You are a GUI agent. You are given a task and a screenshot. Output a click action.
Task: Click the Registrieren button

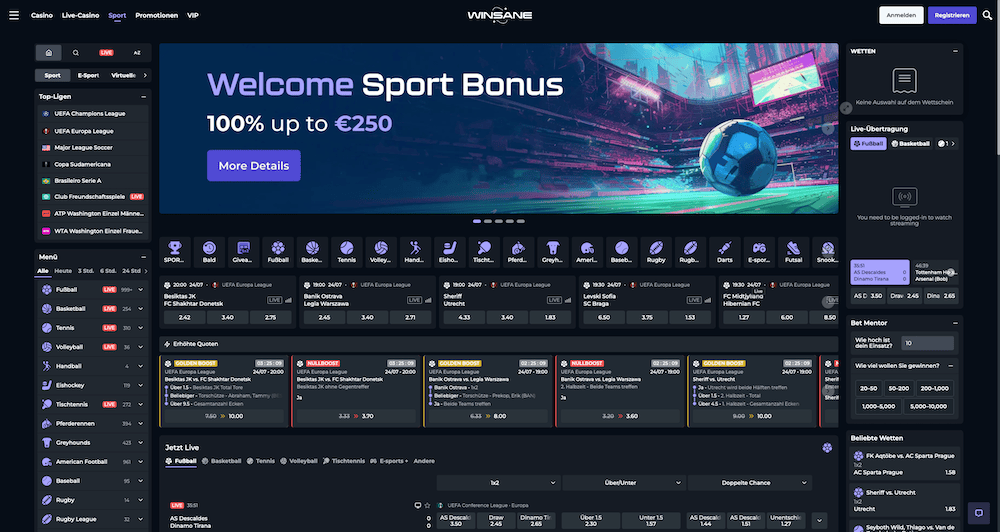tap(952, 15)
